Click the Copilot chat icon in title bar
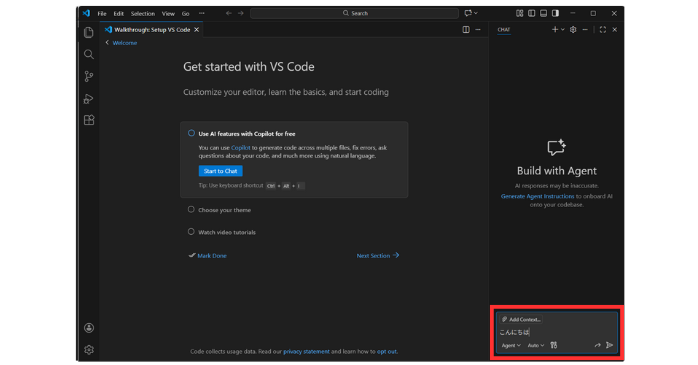 (468, 13)
